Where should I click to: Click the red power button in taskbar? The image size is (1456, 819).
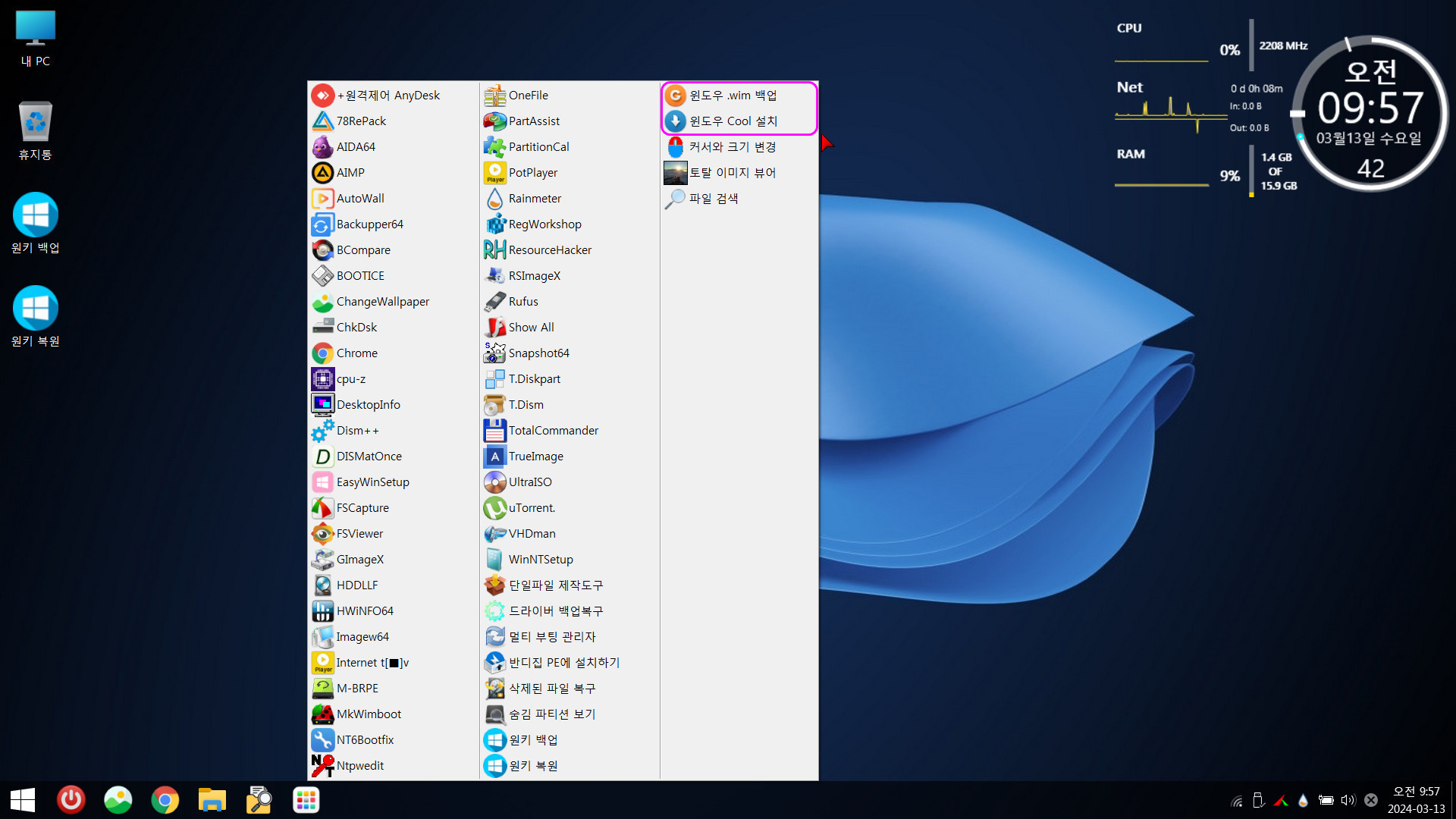[x=71, y=800]
